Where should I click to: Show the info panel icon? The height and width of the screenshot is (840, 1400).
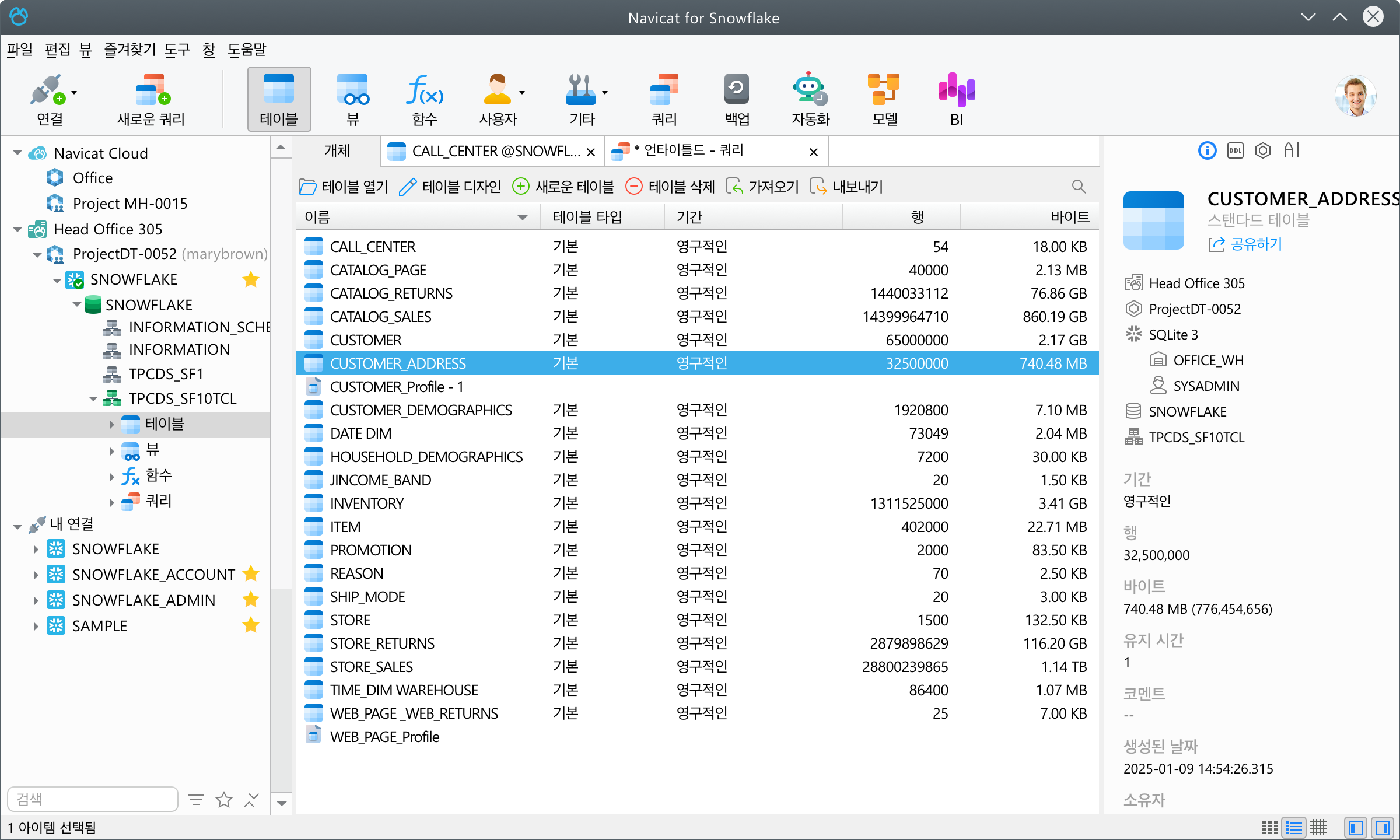pos(1207,151)
